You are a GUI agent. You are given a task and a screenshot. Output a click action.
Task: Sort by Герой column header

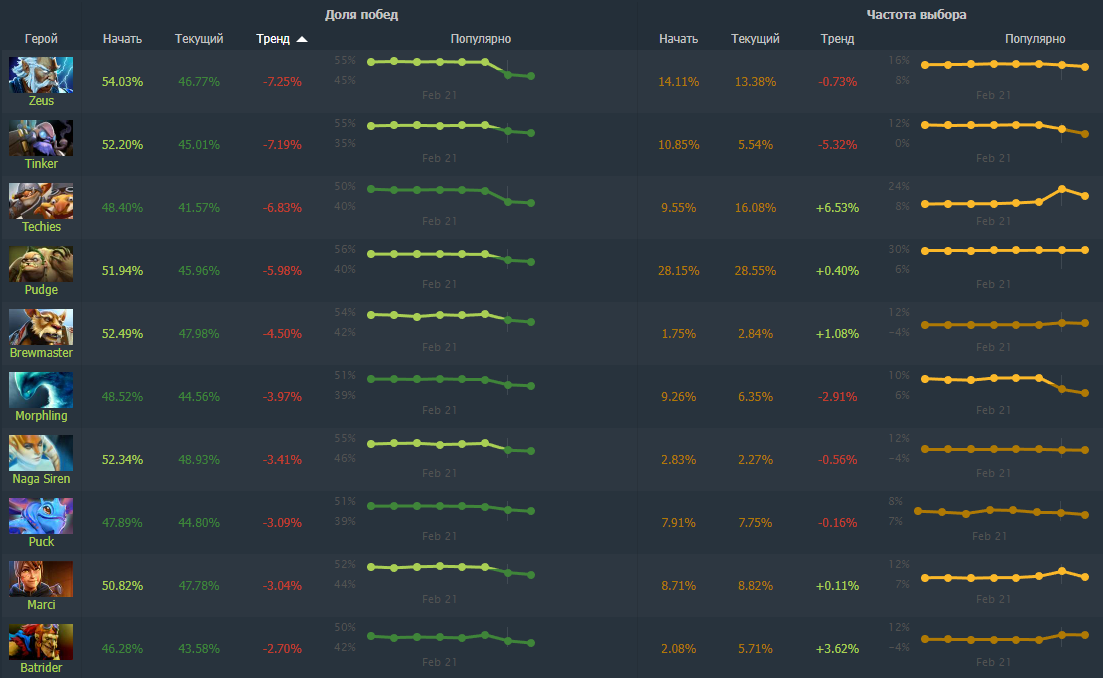41,39
